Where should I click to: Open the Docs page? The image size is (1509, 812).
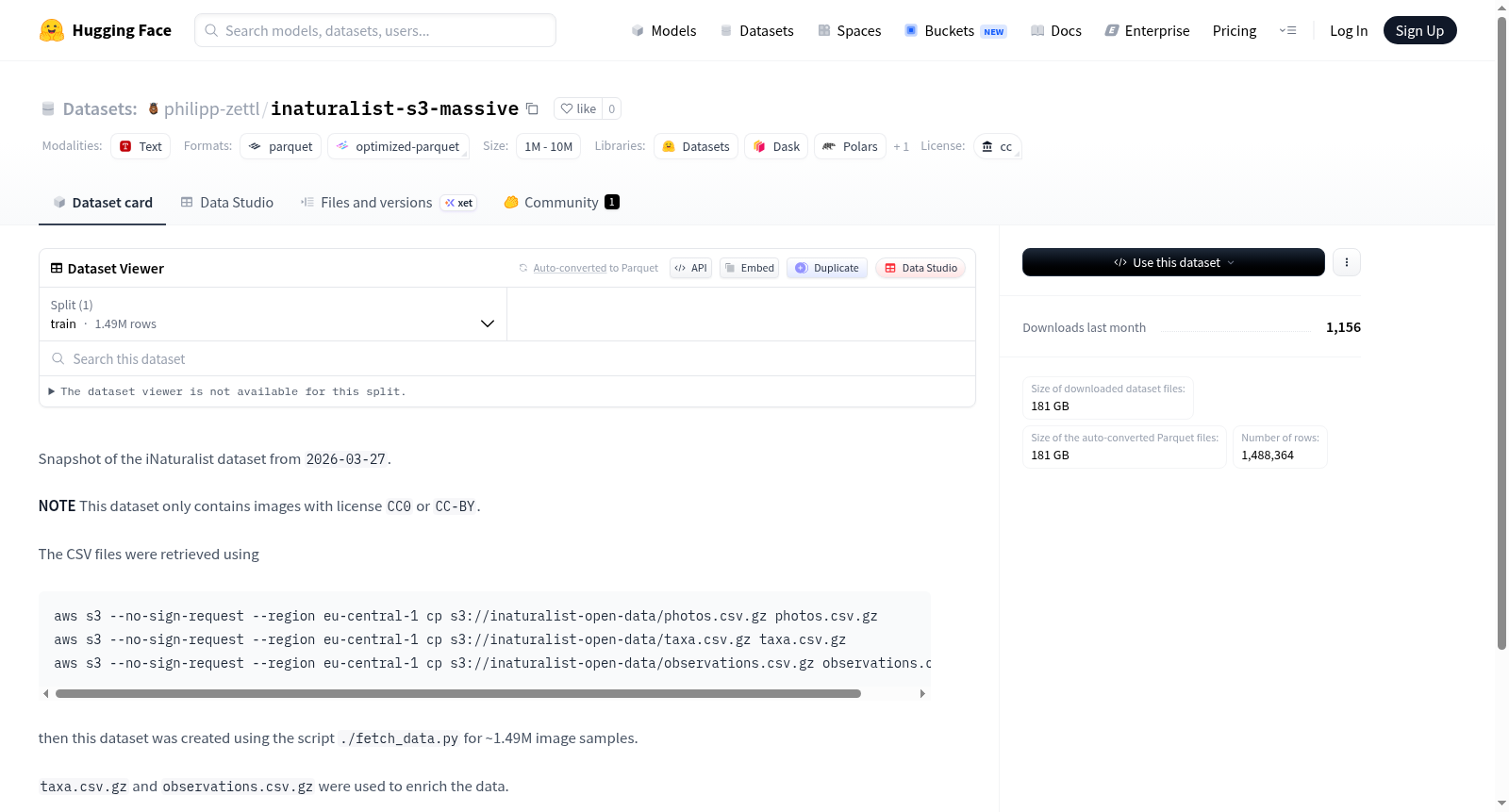[1056, 30]
